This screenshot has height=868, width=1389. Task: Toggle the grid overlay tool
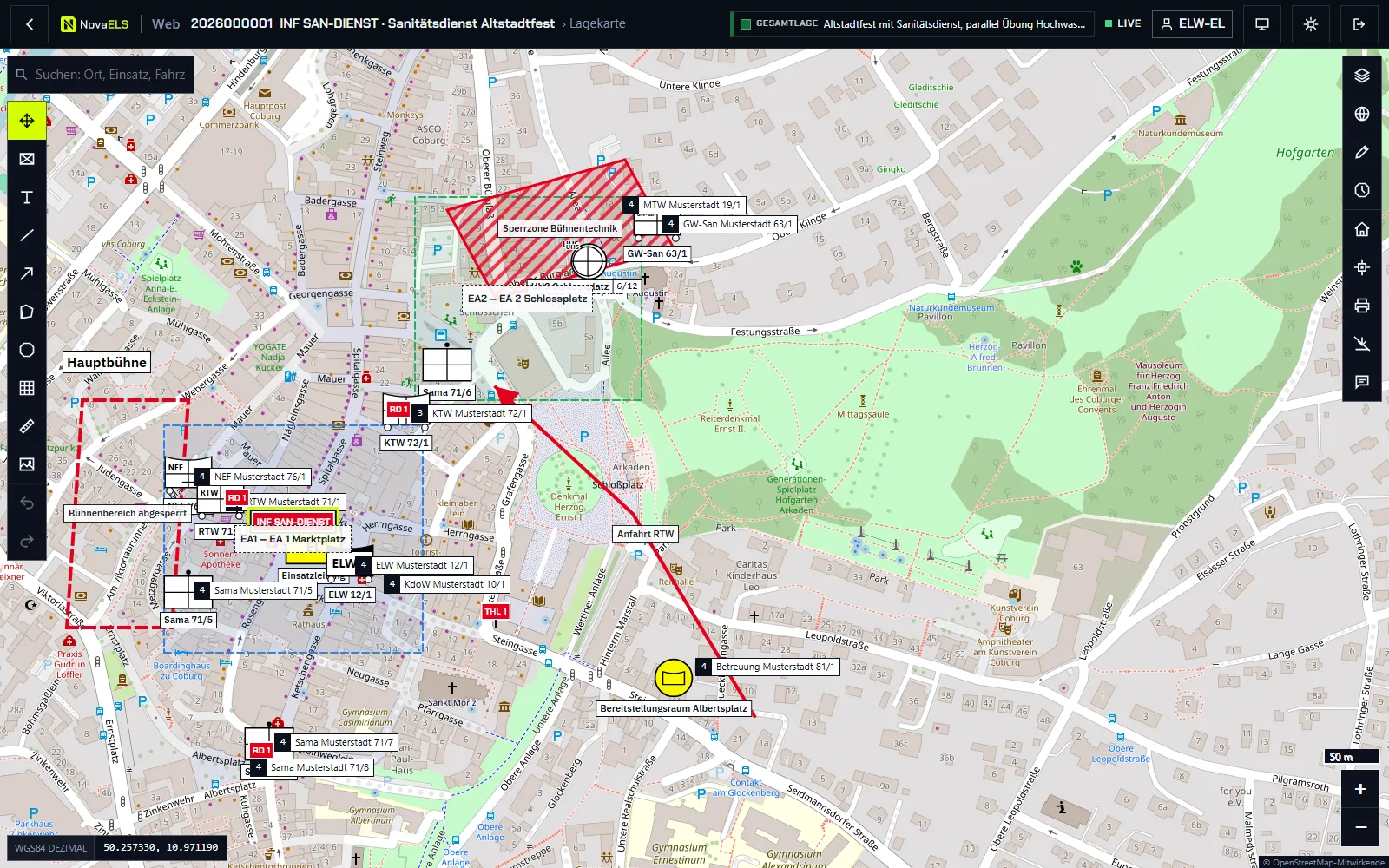[x=27, y=388]
